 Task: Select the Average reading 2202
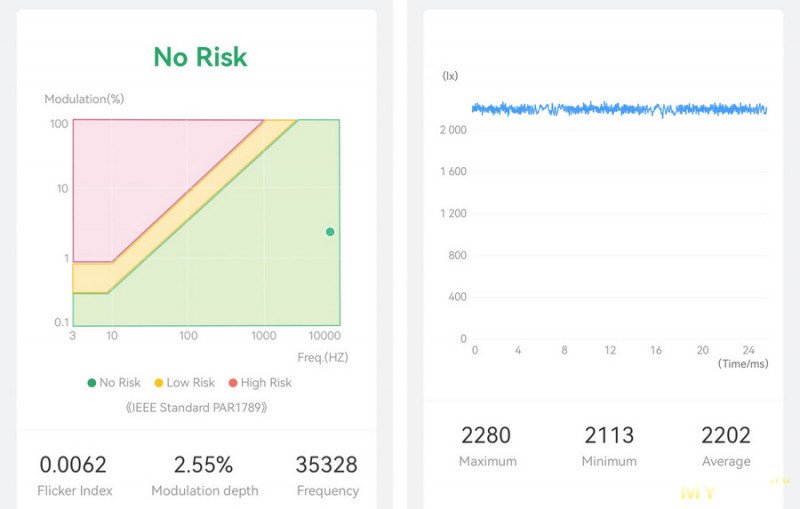(726, 435)
